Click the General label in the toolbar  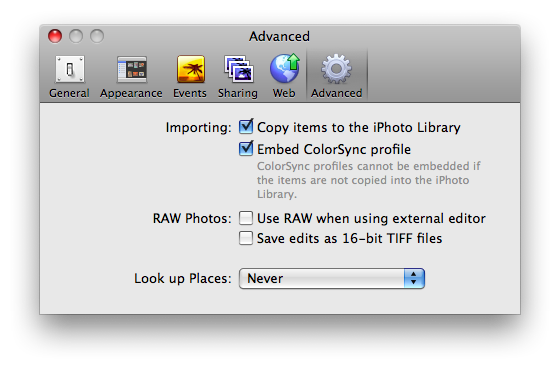pos(69,93)
